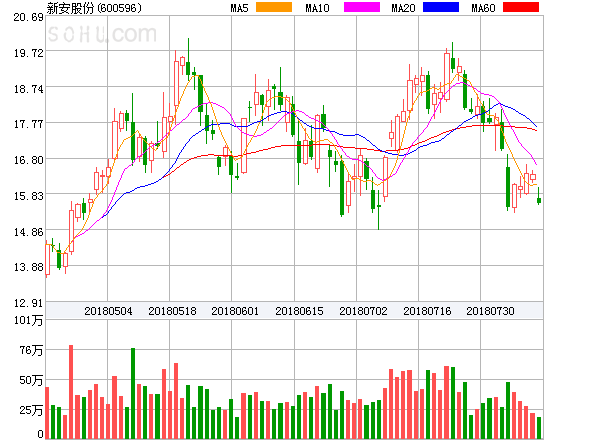Click the 19.72 price axis label
Screen dimensions: 600x440
tap(28, 53)
